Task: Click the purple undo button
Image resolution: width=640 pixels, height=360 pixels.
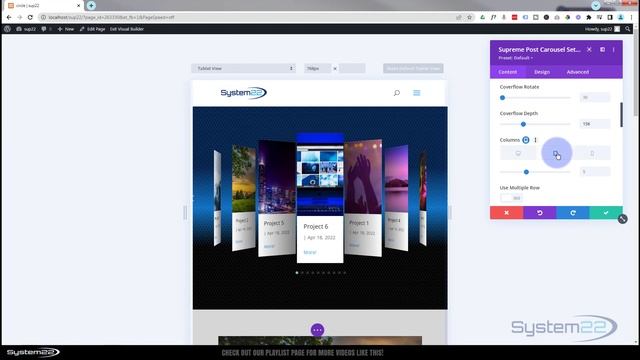Action: coord(540,213)
